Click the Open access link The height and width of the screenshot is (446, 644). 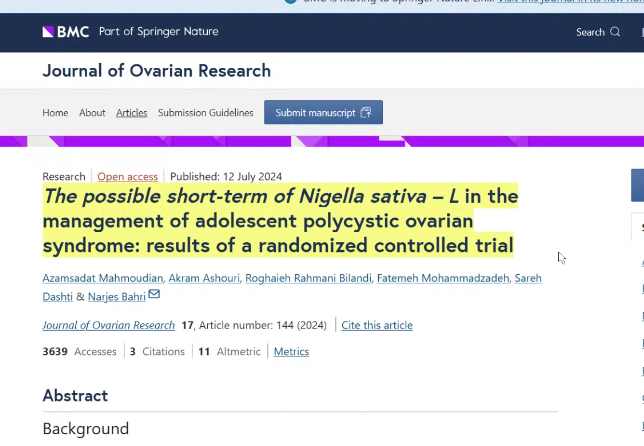click(127, 177)
